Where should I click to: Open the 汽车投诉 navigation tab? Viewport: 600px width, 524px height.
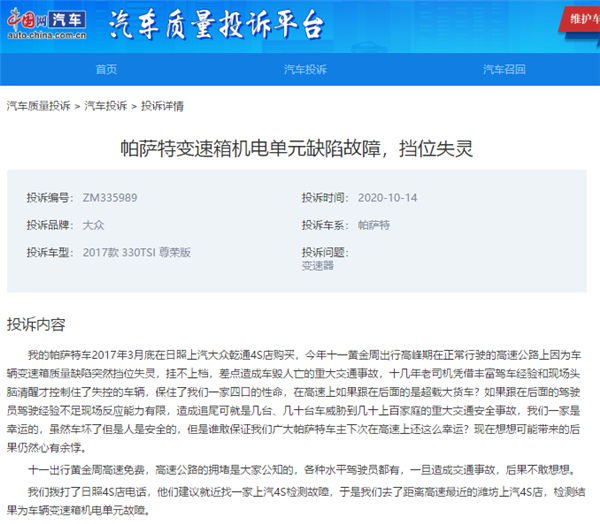point(305,69)
